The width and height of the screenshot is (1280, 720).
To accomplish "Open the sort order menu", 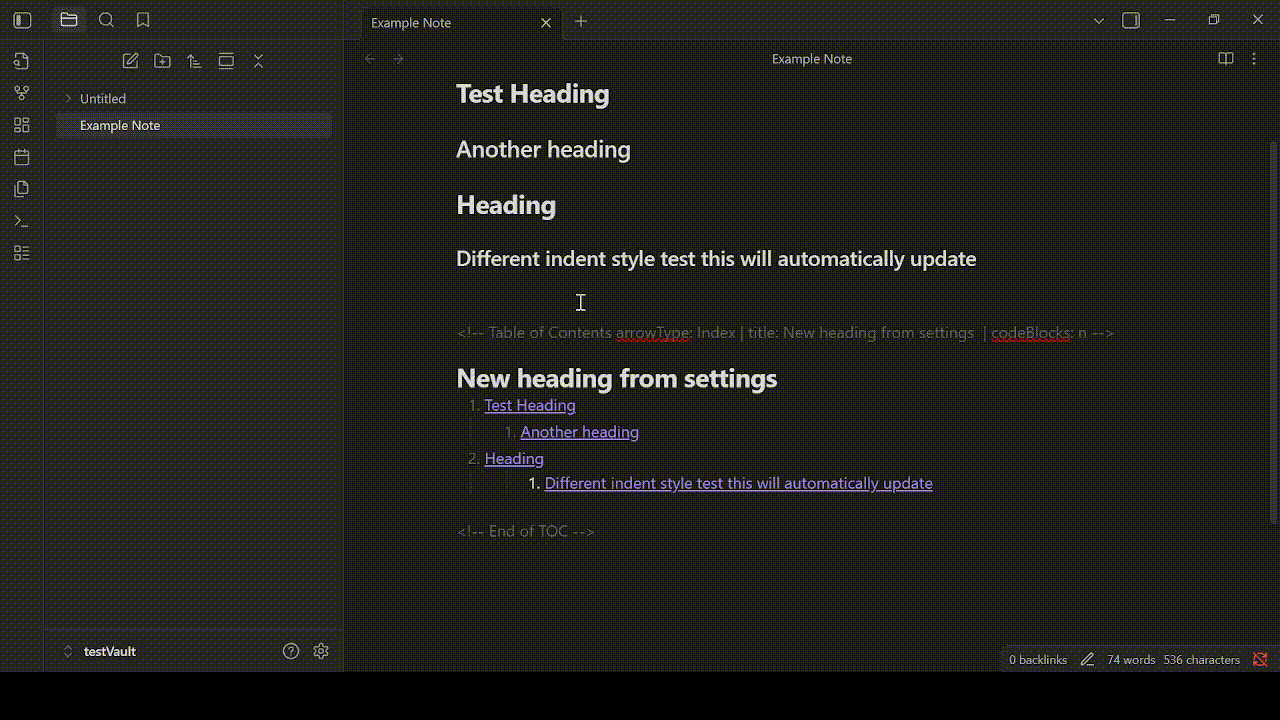I will pos(194,61).
